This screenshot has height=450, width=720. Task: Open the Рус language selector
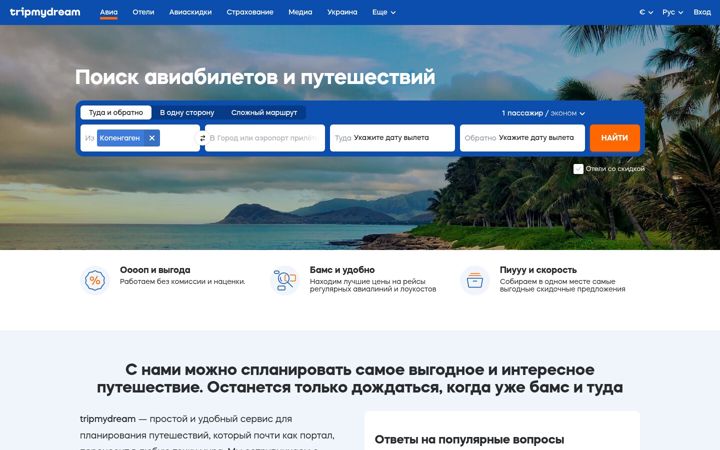[x=673, y=12]
